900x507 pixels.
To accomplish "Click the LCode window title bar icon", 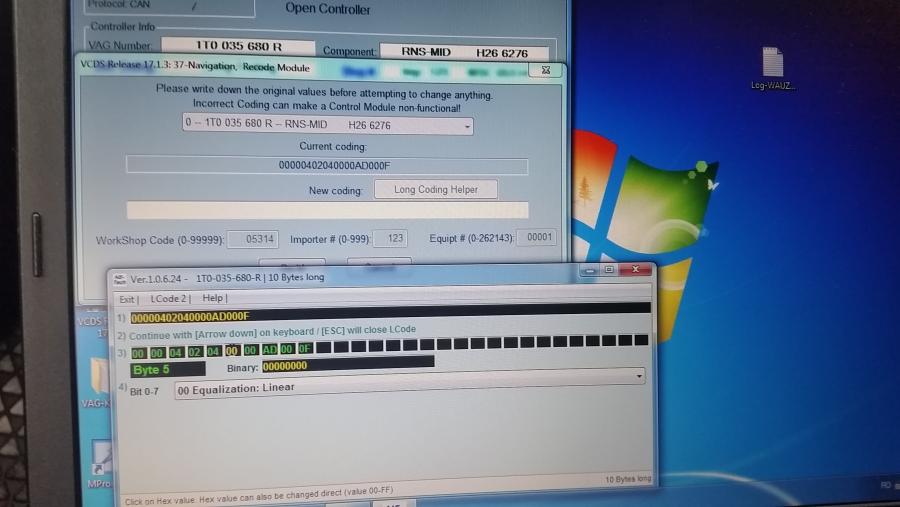I will coord(119,277).
